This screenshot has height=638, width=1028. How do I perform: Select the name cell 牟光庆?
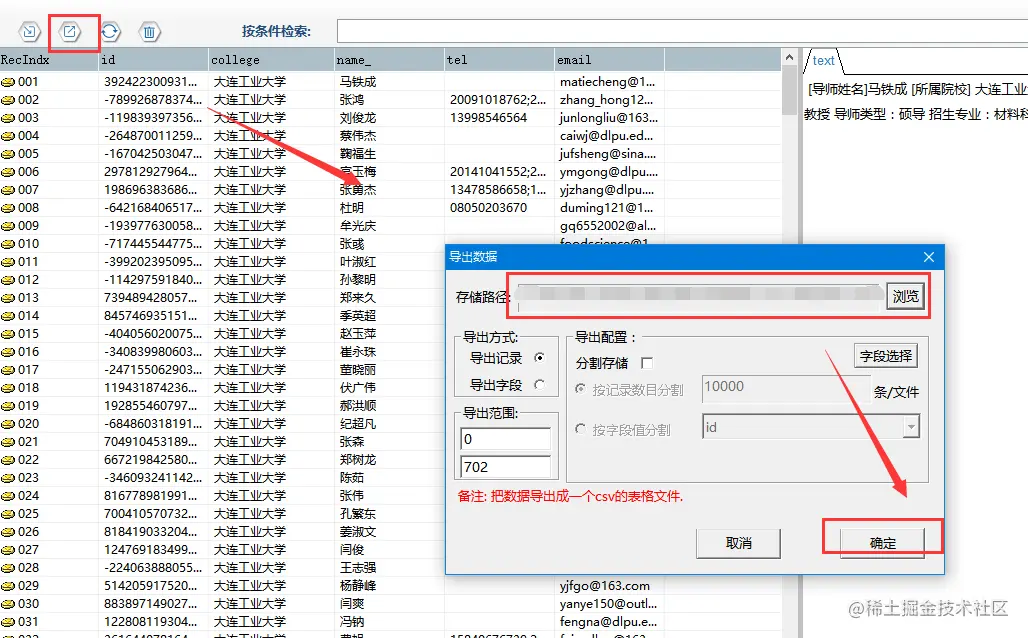358,226
